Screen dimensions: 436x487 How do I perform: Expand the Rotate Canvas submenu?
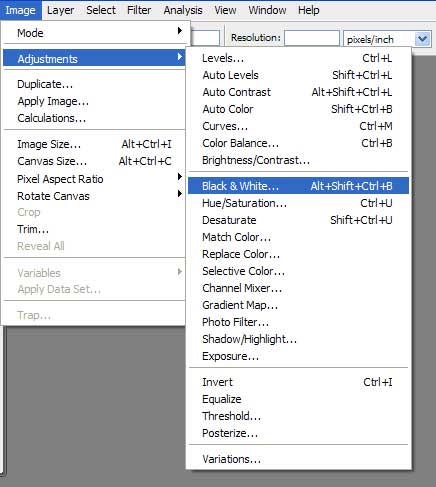pyautogui.click(x=94, y=196)
